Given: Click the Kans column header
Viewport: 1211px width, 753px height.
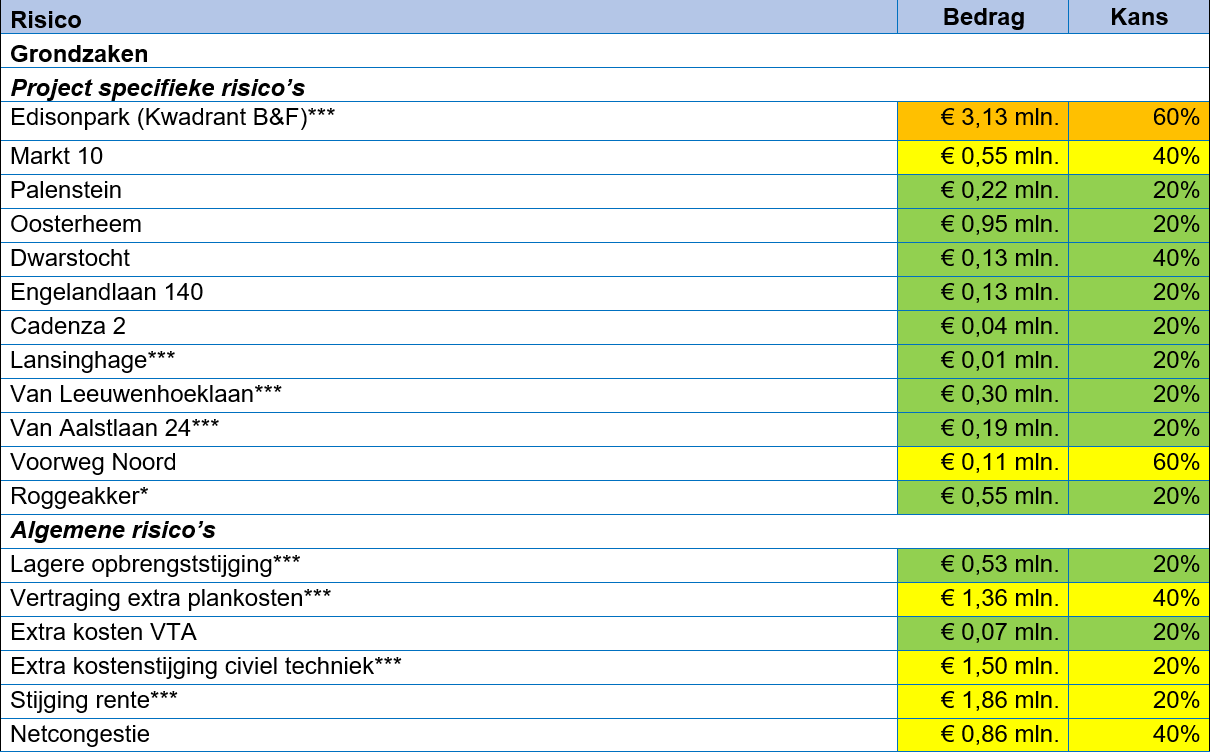Looking at the screenshot, I should (1139, 18).
